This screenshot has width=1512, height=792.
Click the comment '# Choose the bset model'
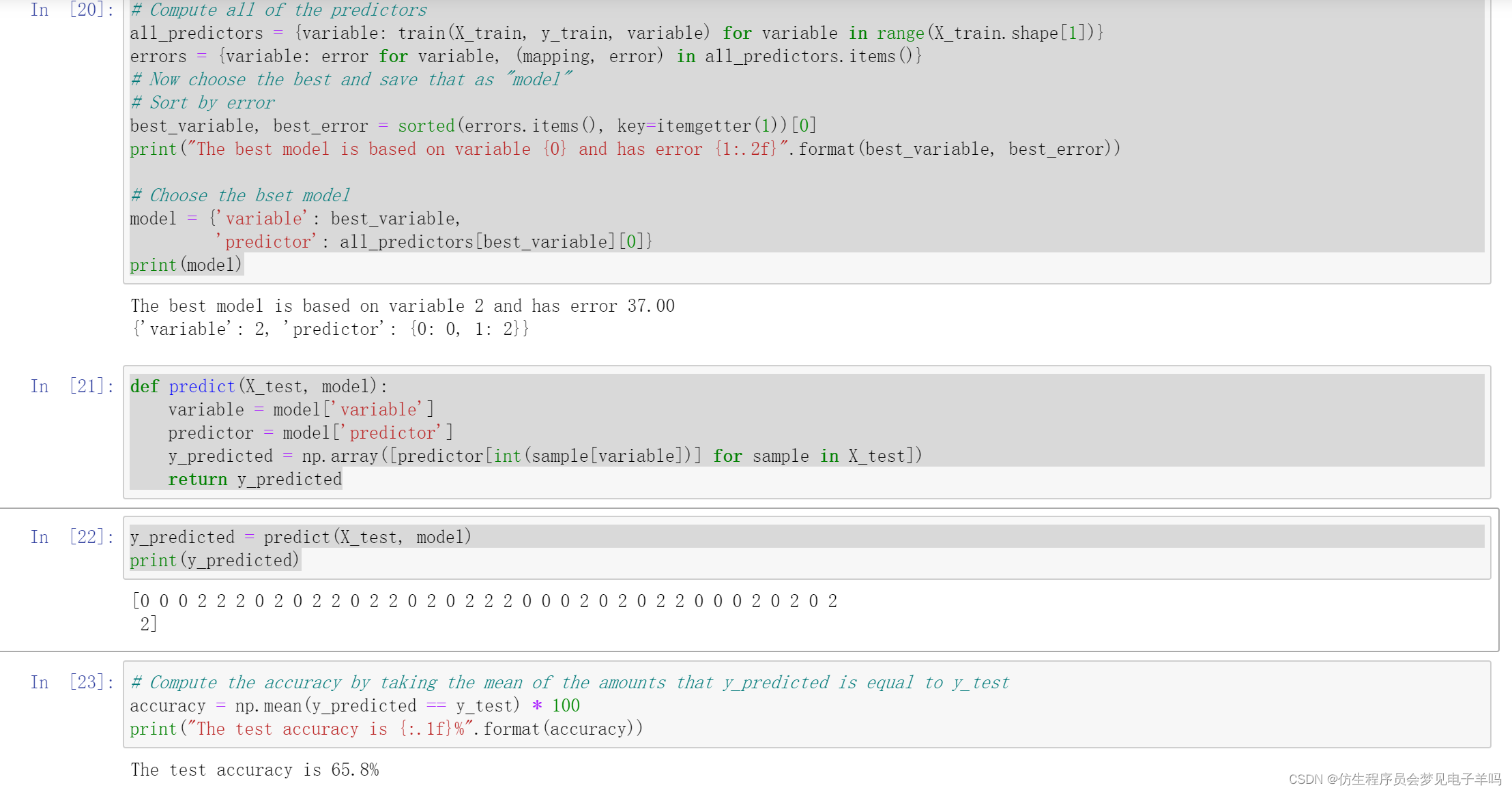(x=240, y=195)
